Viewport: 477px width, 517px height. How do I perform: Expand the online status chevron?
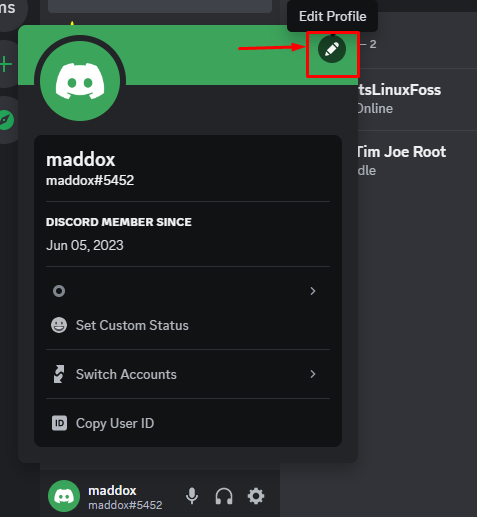click(313, 291)
